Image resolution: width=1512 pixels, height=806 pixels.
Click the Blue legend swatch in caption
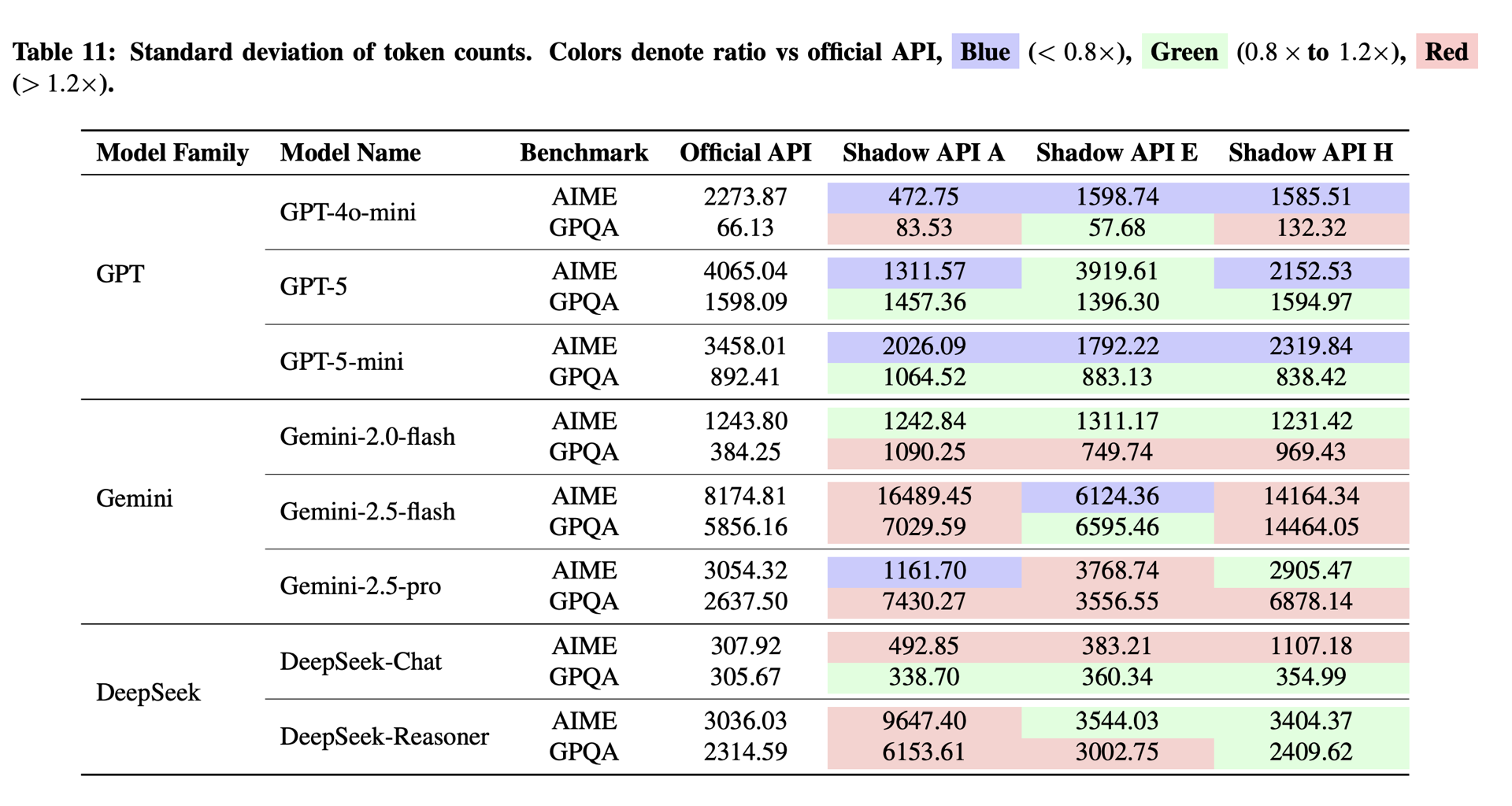pos(984,52)
